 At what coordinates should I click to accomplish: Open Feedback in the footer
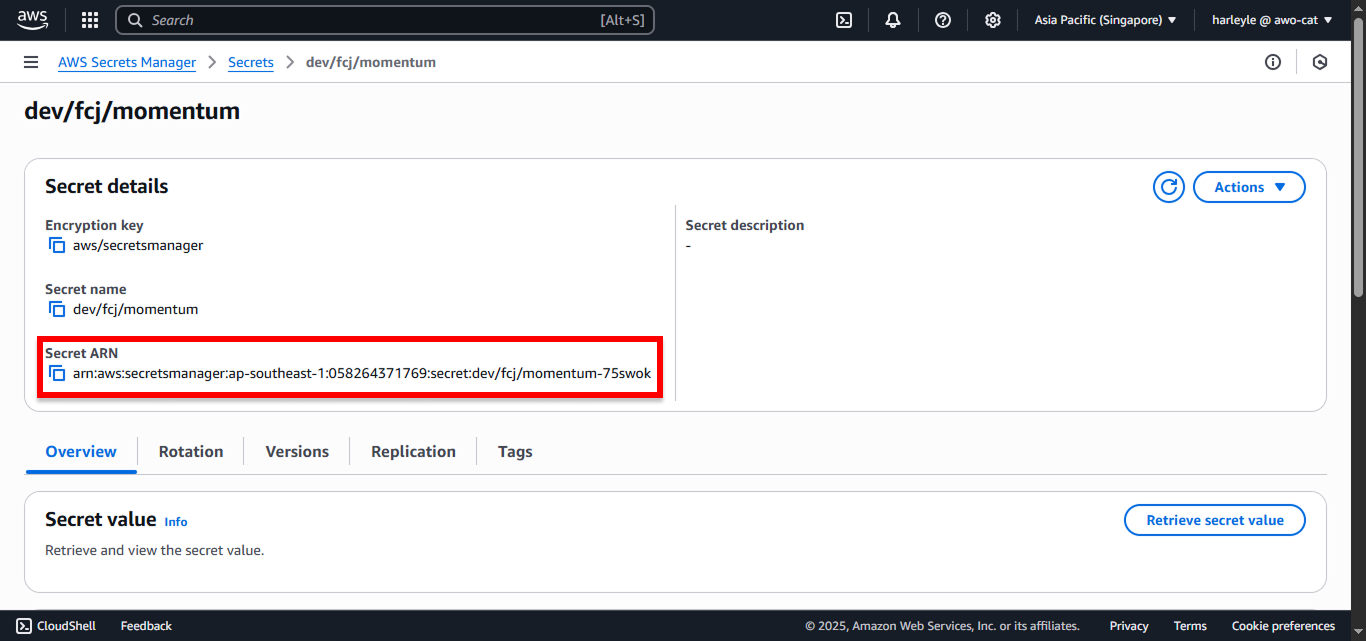click(x=146, y=626)
